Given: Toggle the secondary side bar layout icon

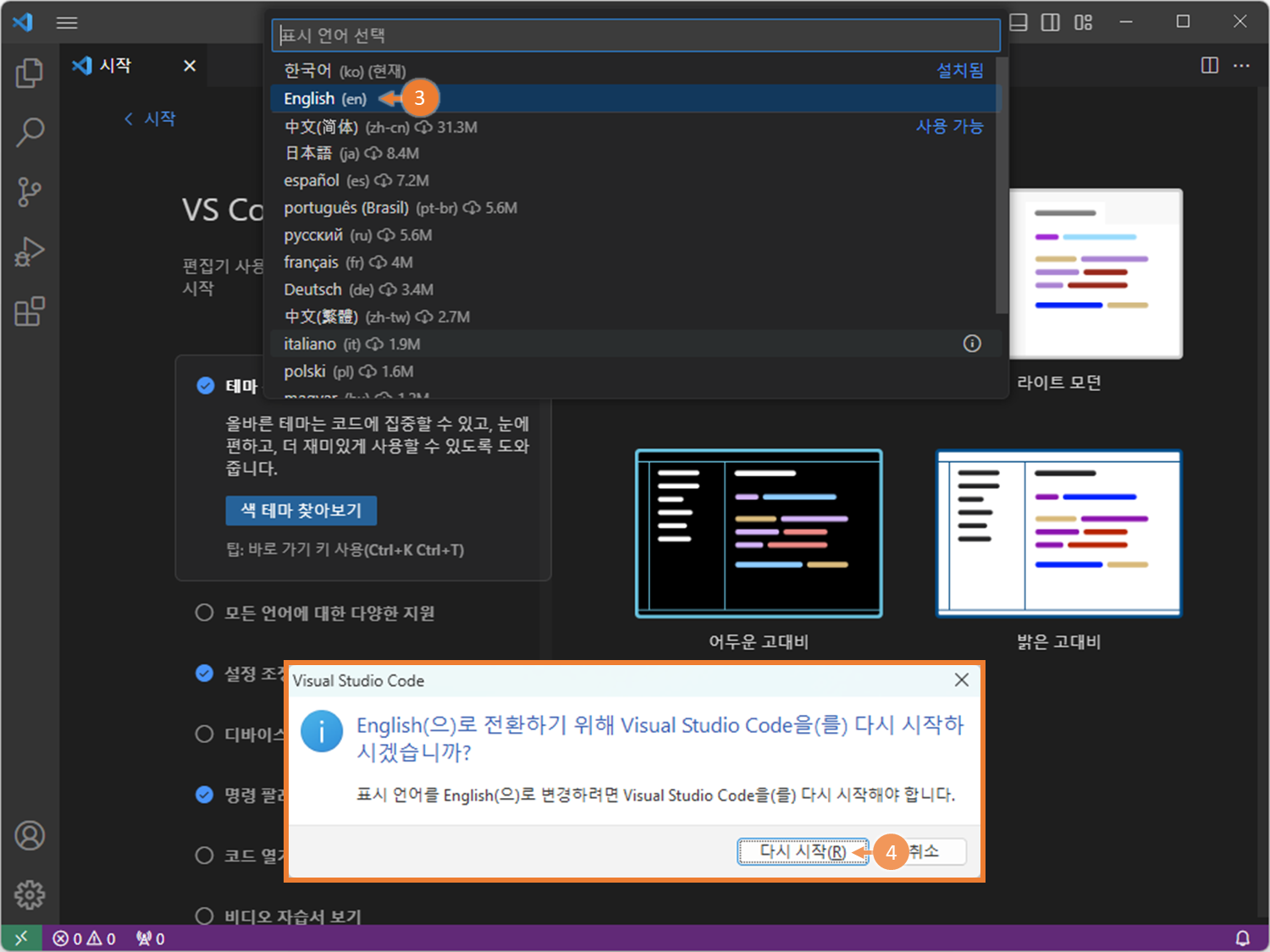Looking at the screenshot, I should (x=1051, y=22).
